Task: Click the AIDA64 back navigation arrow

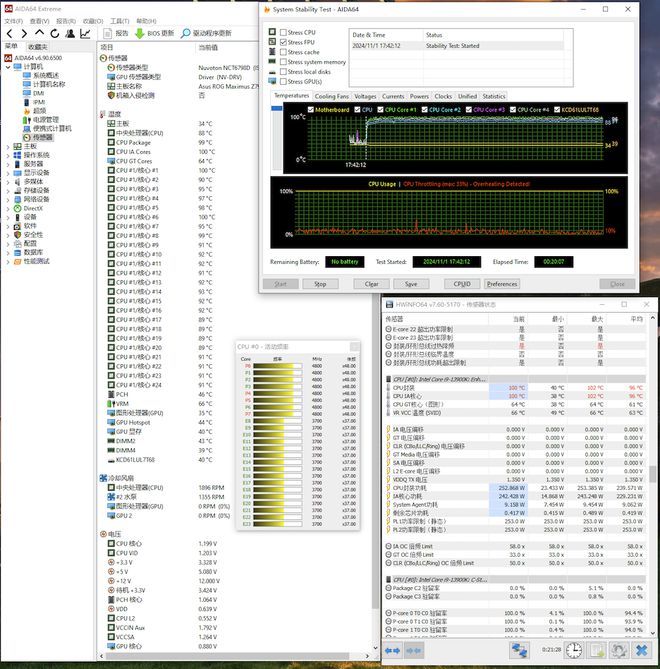Action: 10,33
